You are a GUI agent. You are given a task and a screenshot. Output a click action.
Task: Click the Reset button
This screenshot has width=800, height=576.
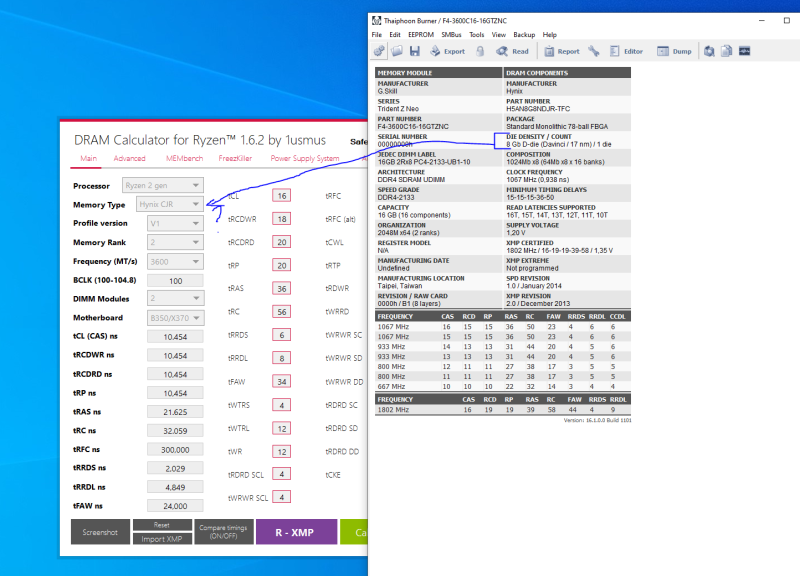click(x=162, y=525)
